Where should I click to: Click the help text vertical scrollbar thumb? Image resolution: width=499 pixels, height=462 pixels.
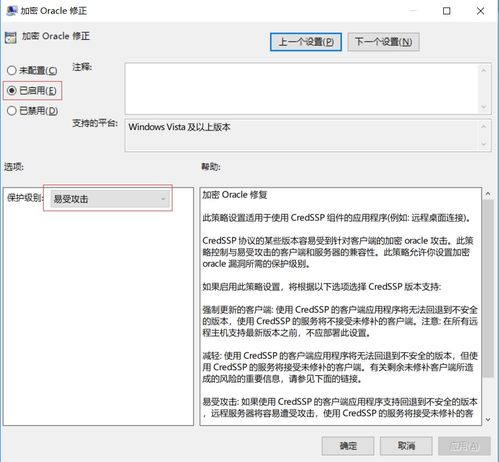click(488, 288)
